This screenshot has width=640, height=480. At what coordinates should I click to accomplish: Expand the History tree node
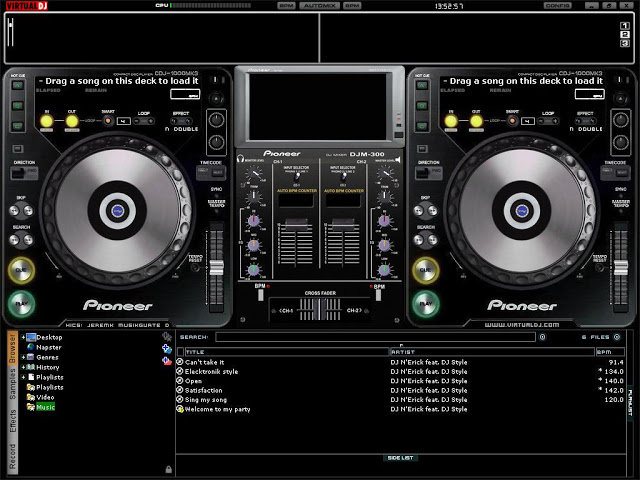click(23, 367)
